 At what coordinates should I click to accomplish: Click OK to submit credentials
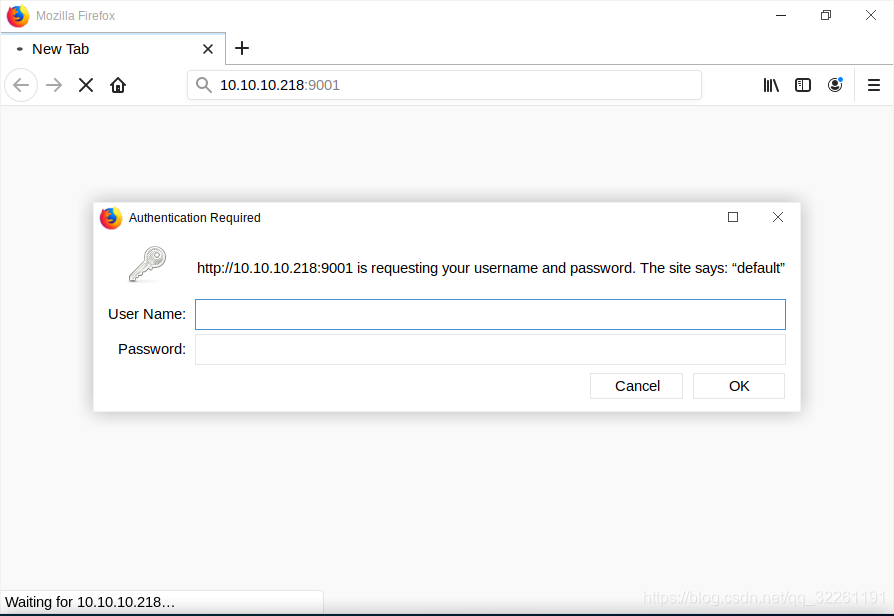[739, 386]
